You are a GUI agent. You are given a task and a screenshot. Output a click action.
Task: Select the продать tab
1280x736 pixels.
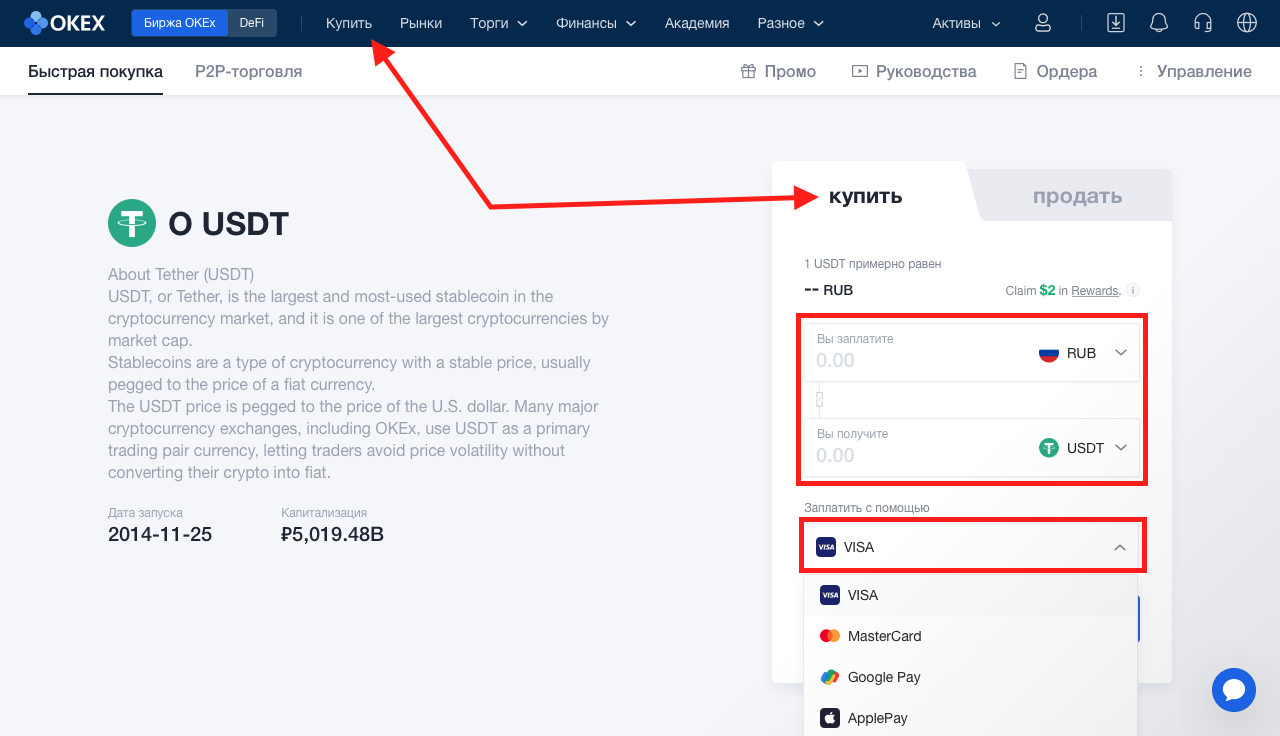click(x=1077, y=196)
